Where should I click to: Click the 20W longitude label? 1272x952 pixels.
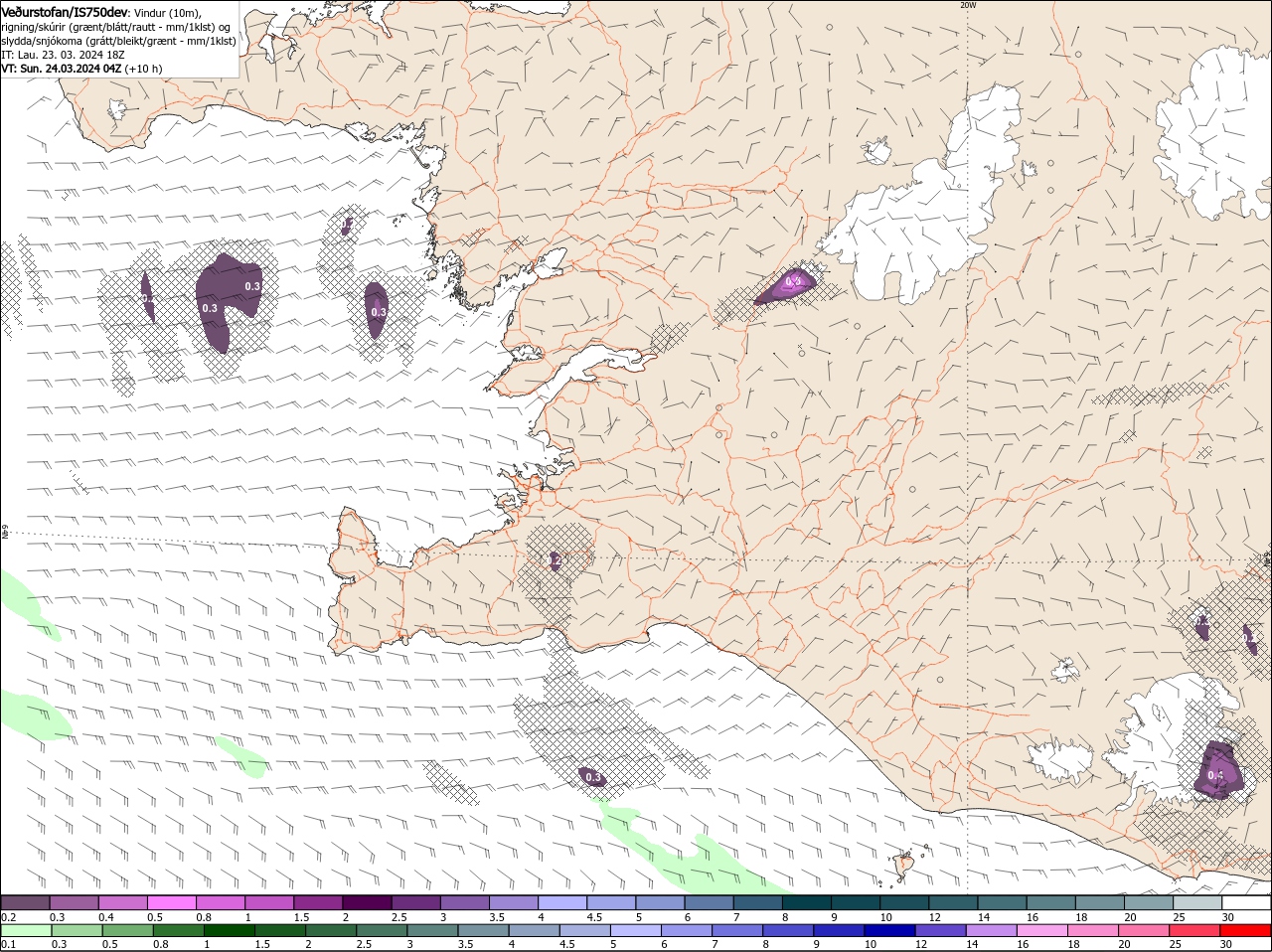(x=968, y=5)
